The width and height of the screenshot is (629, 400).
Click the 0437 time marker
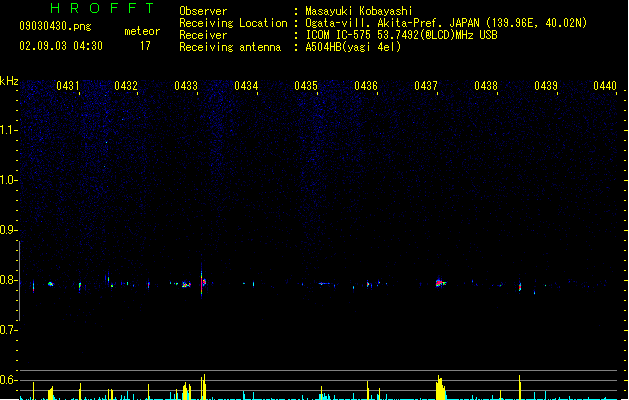pos(426,86)
